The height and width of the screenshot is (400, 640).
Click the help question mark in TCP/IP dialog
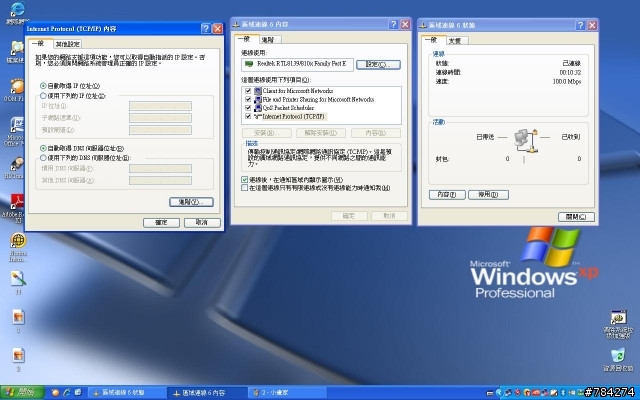point(206,29)
